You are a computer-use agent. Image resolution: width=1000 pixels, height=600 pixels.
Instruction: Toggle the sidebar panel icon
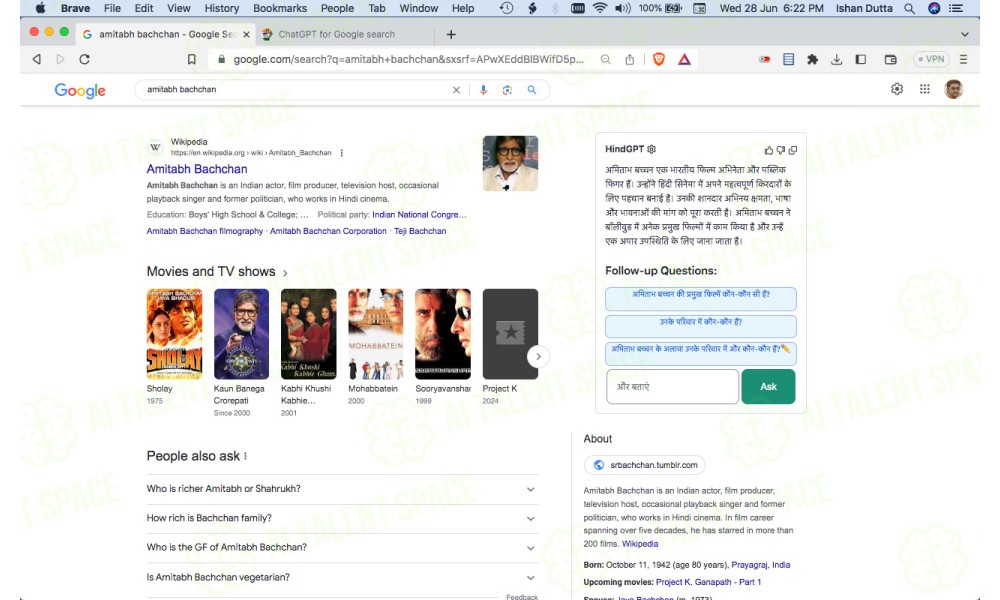[860, 59]
